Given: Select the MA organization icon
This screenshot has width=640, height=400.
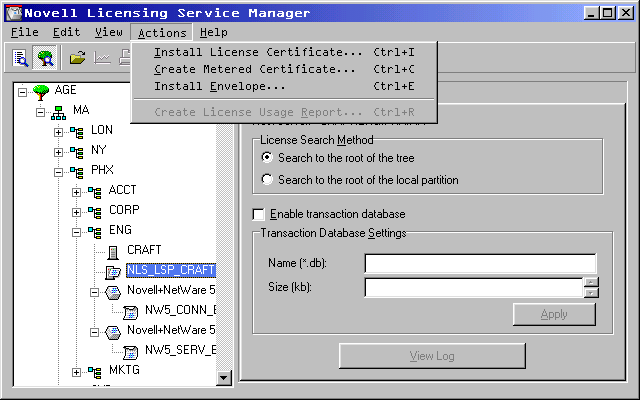Looking at the screenshot, I should point(59,111).
